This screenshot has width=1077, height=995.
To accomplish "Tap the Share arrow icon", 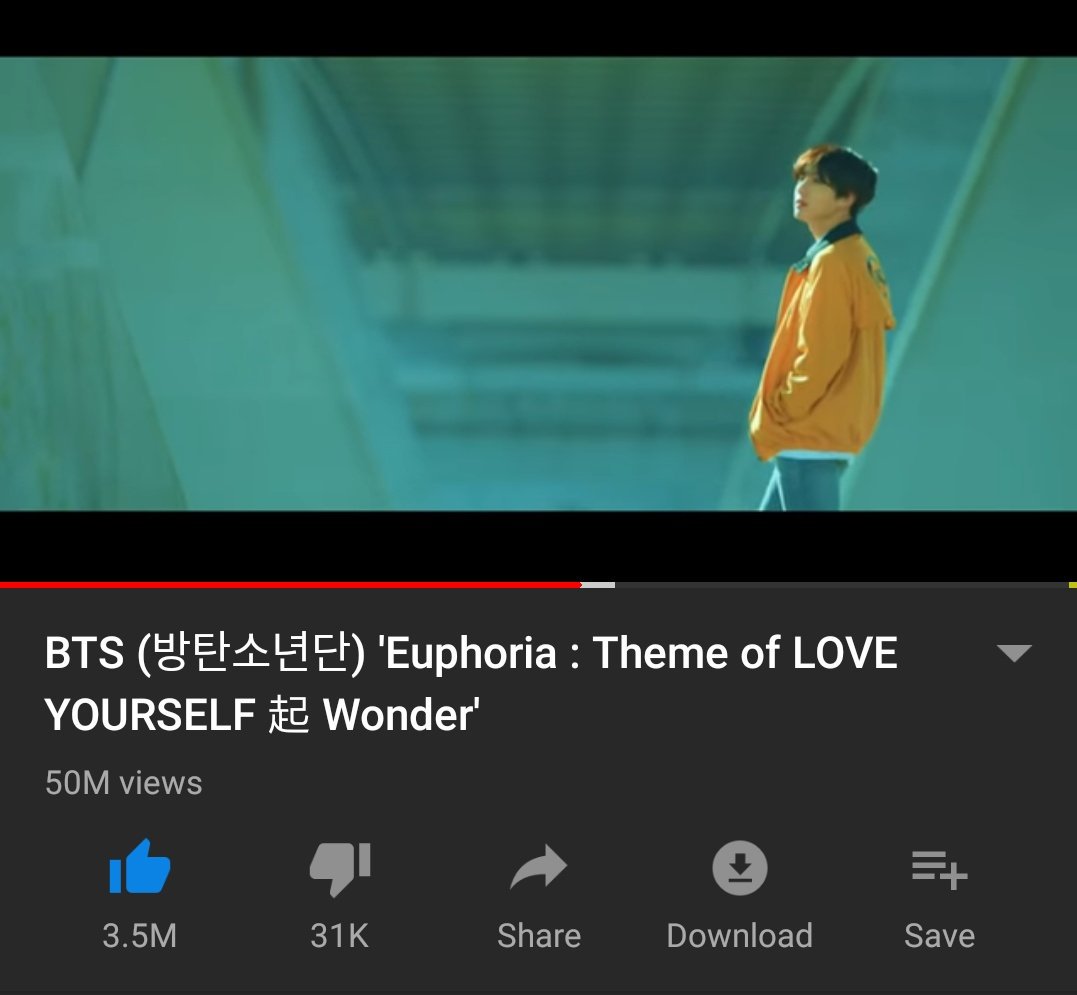I will tap(538, 867).
